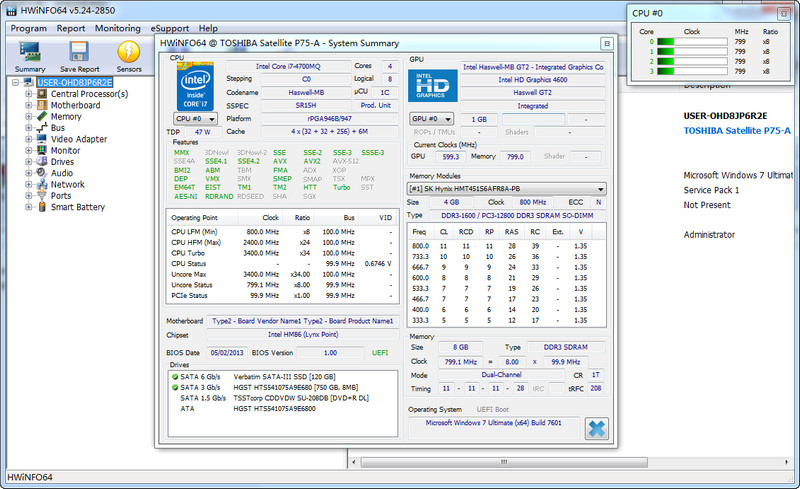Select Smart Battery in the tree
The image size is (800, 489).
[x=78, y=208]
